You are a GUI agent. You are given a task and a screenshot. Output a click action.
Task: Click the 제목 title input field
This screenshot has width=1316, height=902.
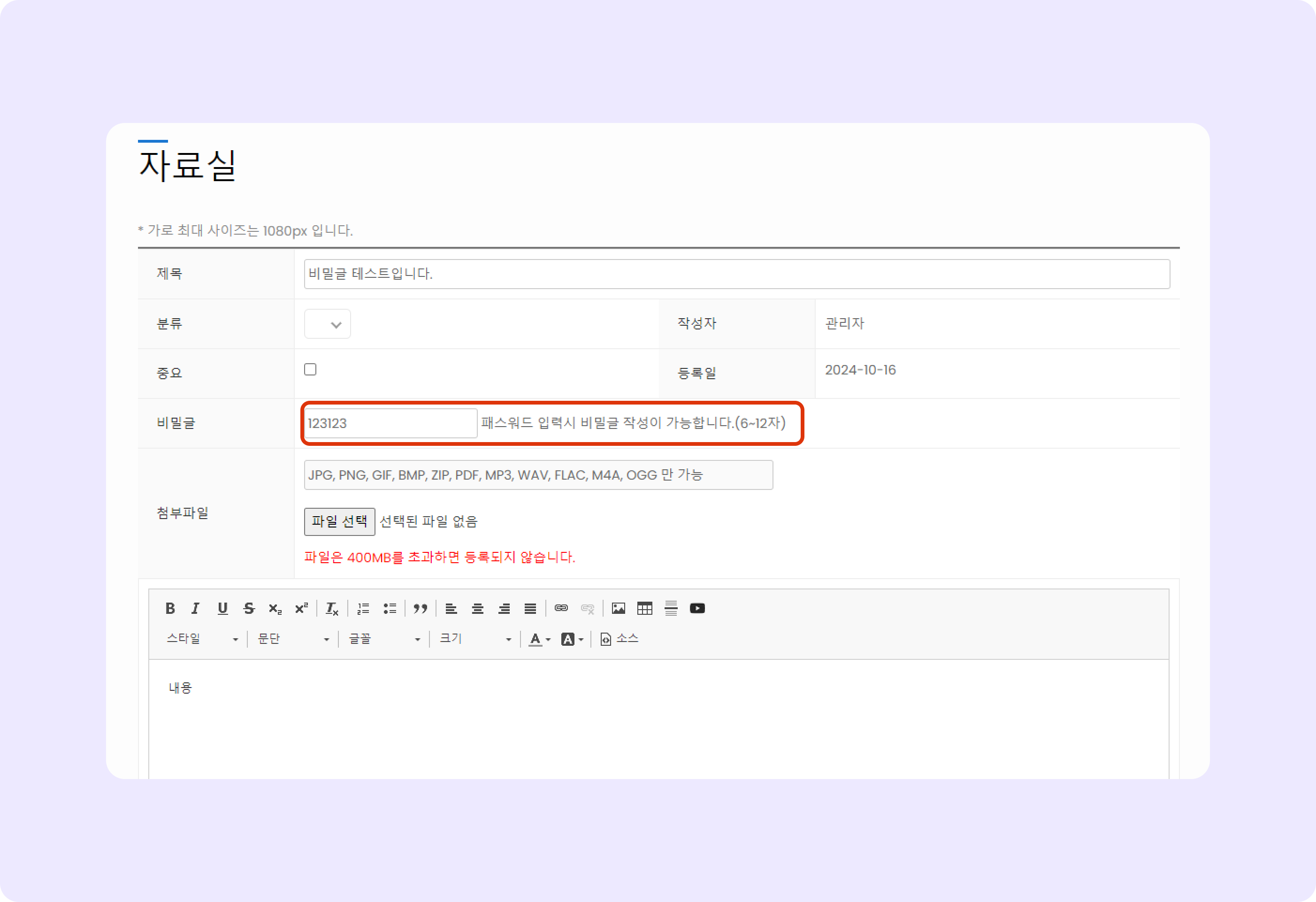tap(736, 274)
